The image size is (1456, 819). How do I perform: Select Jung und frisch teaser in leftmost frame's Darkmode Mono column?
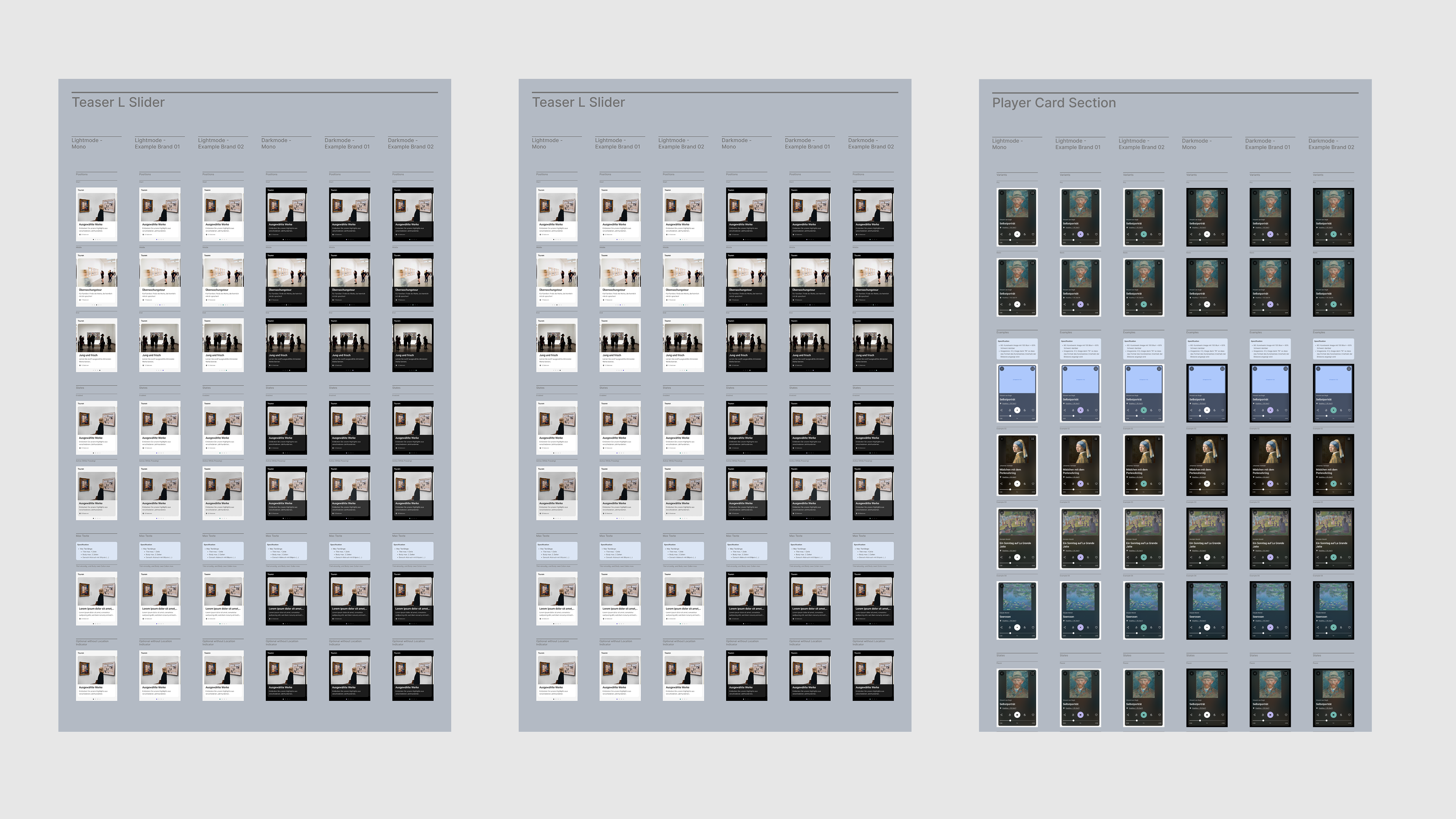[x=287, y=345]
